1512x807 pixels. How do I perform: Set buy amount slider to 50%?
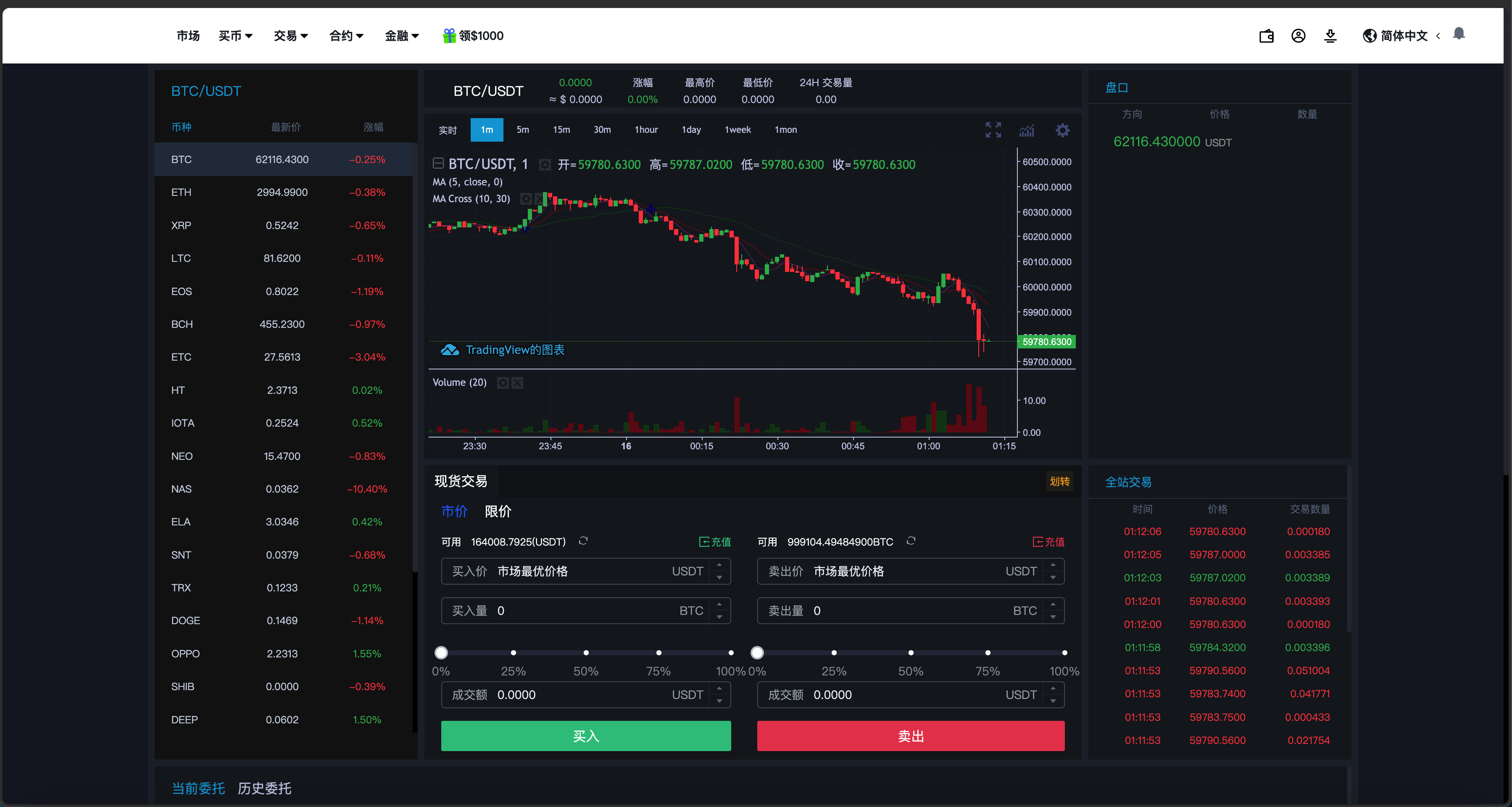(x=586, y=653)
